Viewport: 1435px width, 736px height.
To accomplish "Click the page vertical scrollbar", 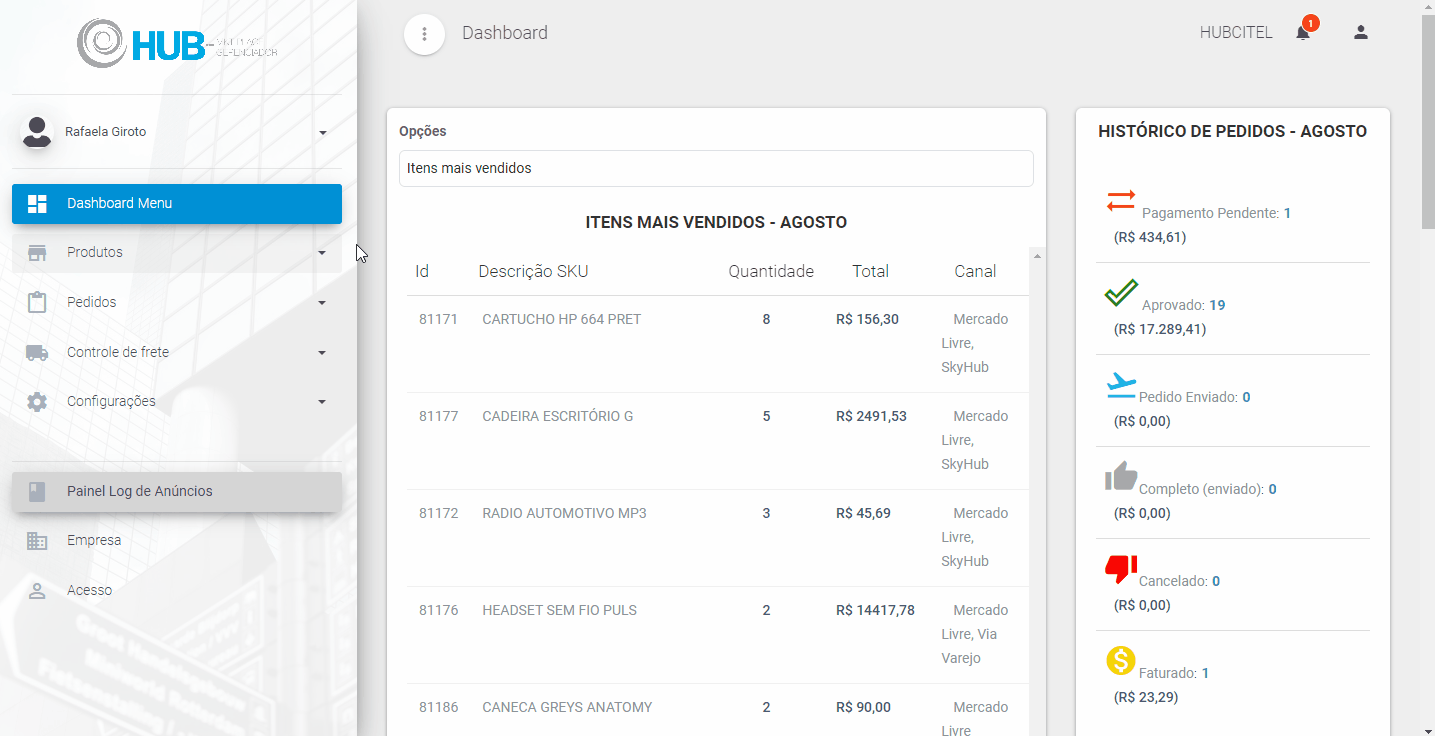I will coord(1427,368).
